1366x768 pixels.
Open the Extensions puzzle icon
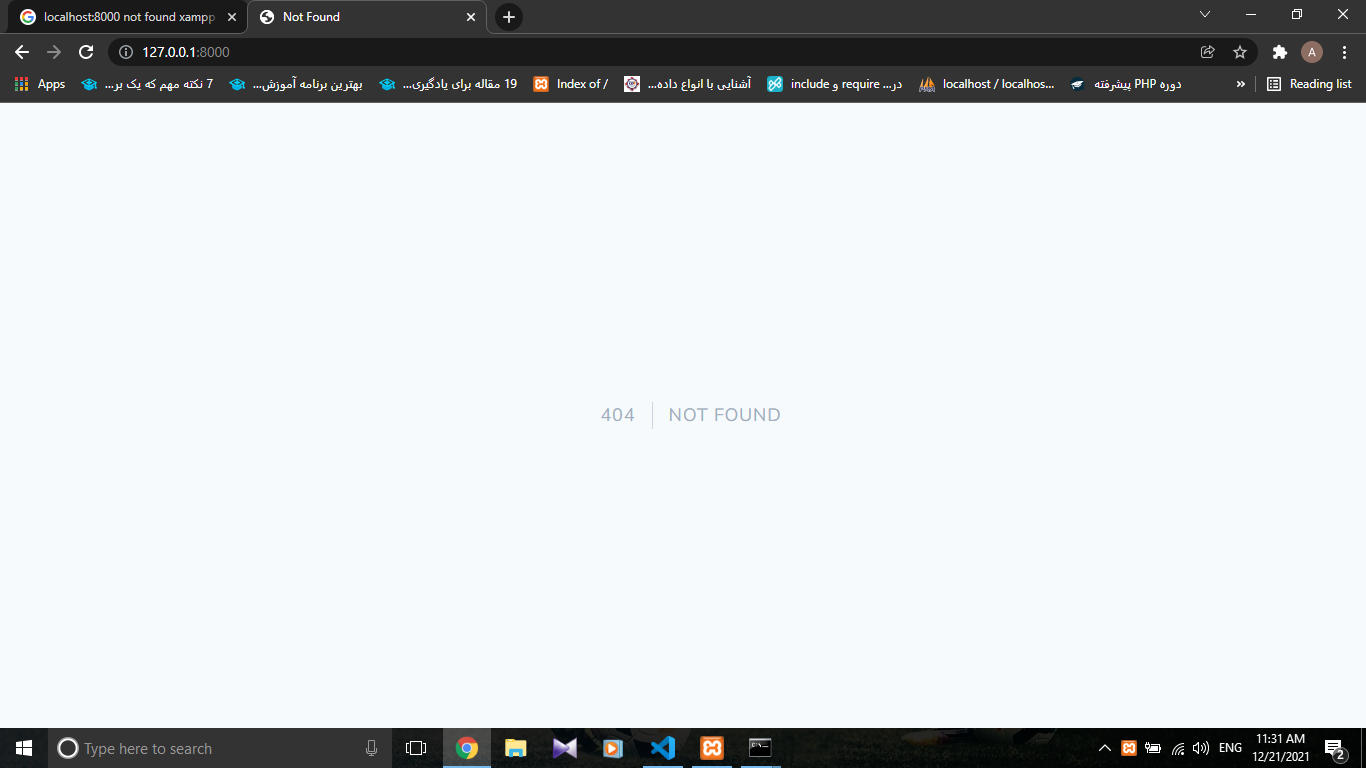(x=1279, y=52)
